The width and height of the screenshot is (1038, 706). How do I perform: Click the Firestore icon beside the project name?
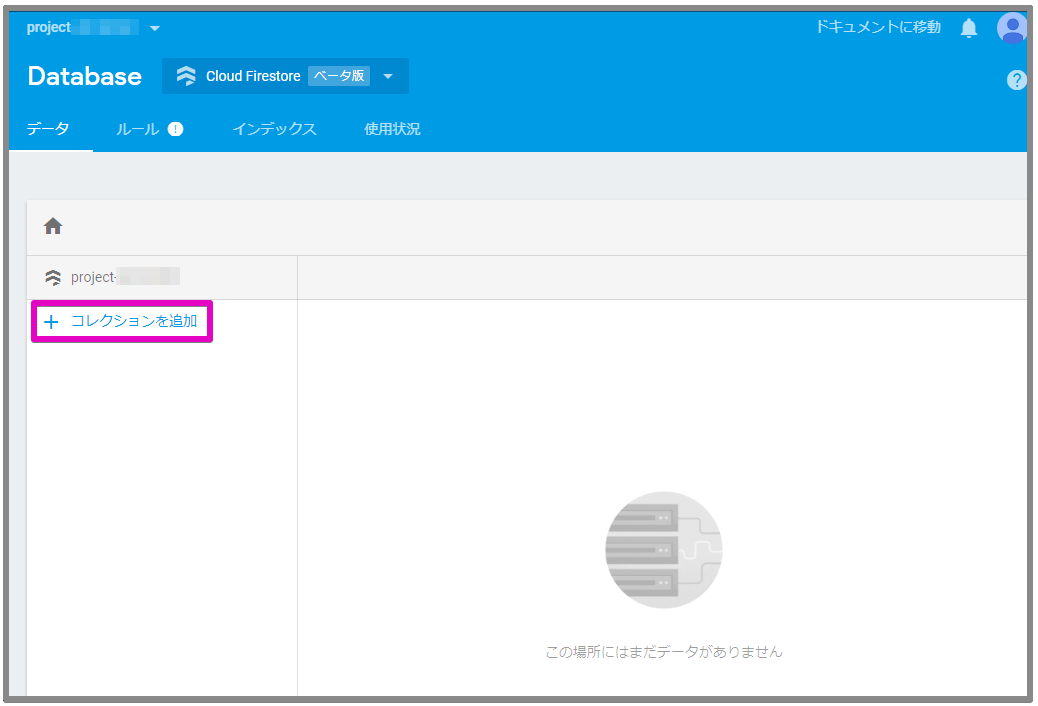point(53,276)
